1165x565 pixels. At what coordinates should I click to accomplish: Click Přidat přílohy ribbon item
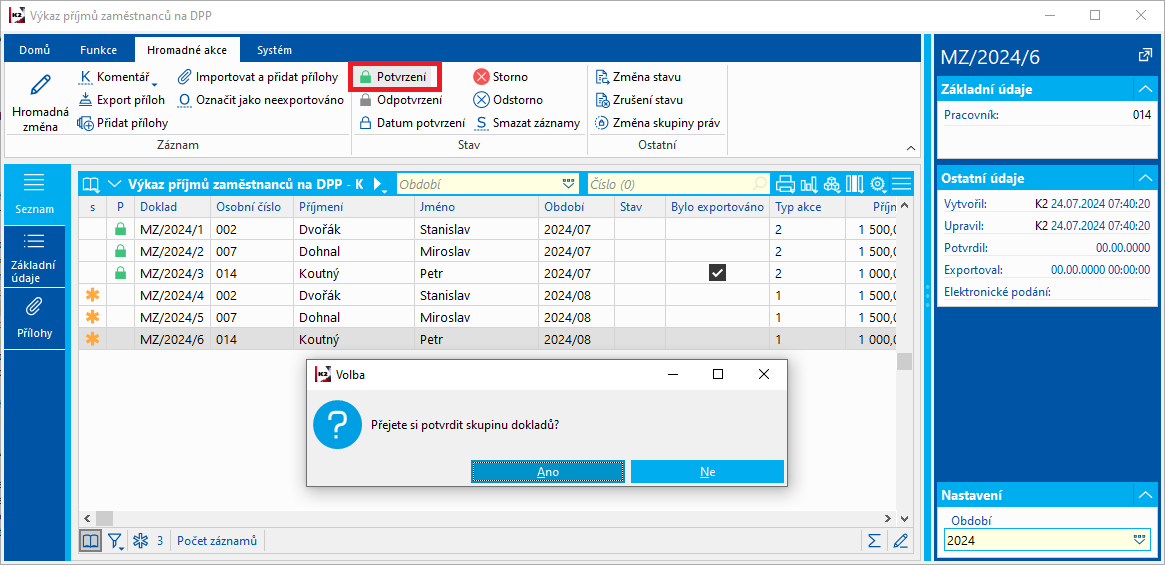(x=123, y=123)
